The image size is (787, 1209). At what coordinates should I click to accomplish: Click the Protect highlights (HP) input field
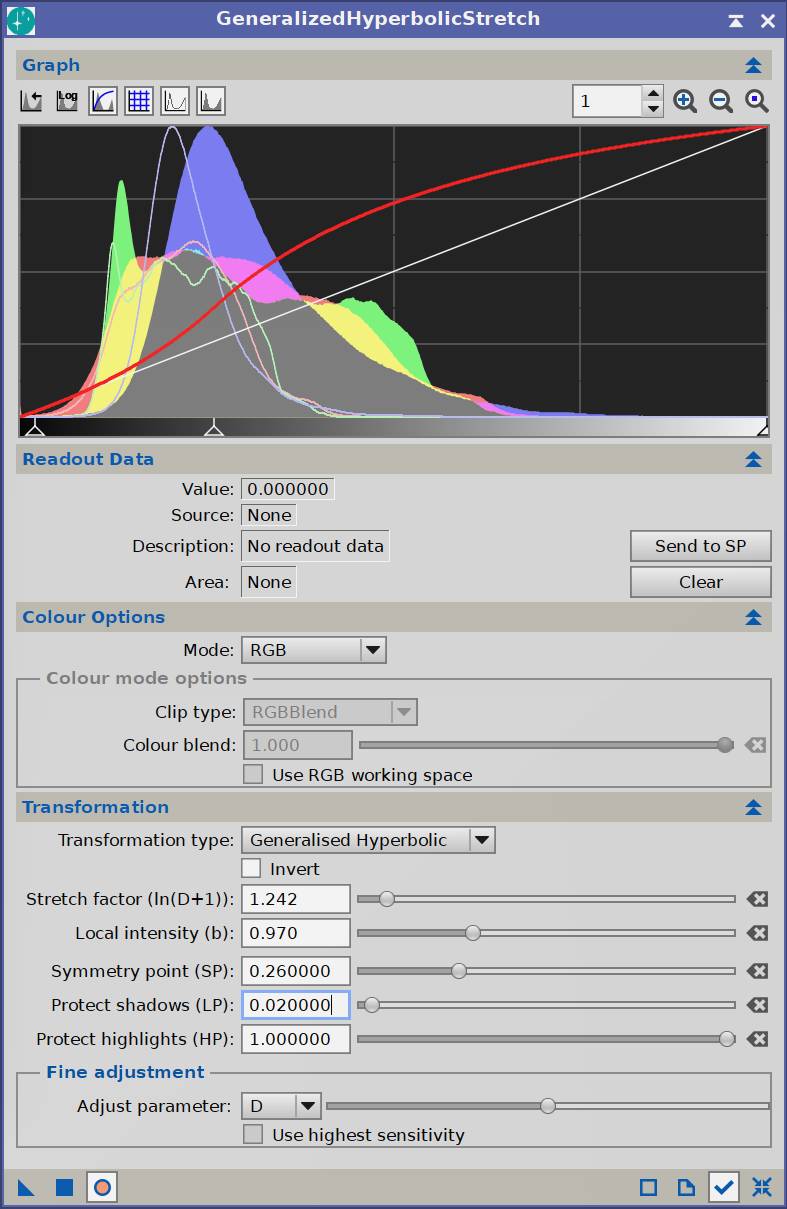[296, 1039]
